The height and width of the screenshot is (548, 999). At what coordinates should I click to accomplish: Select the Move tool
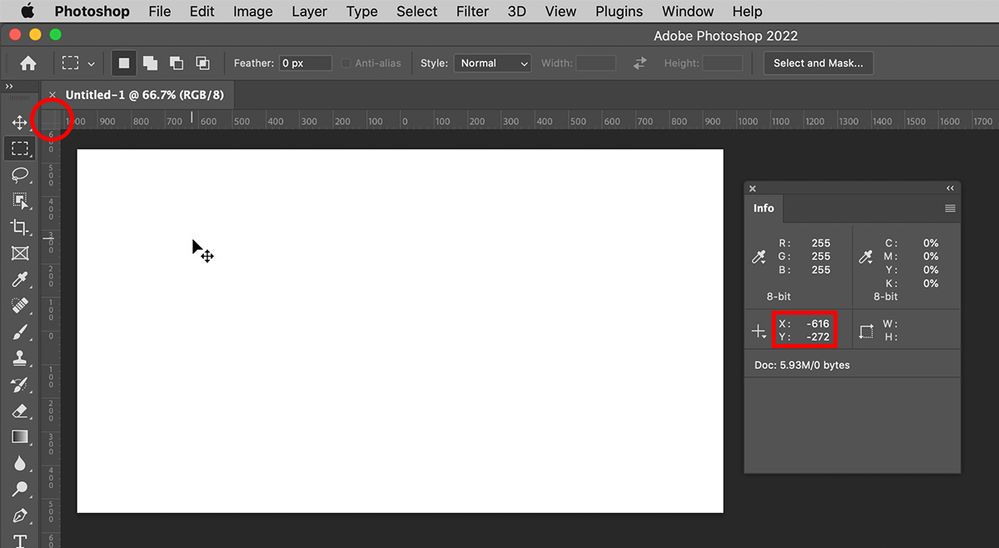[20, 122]
